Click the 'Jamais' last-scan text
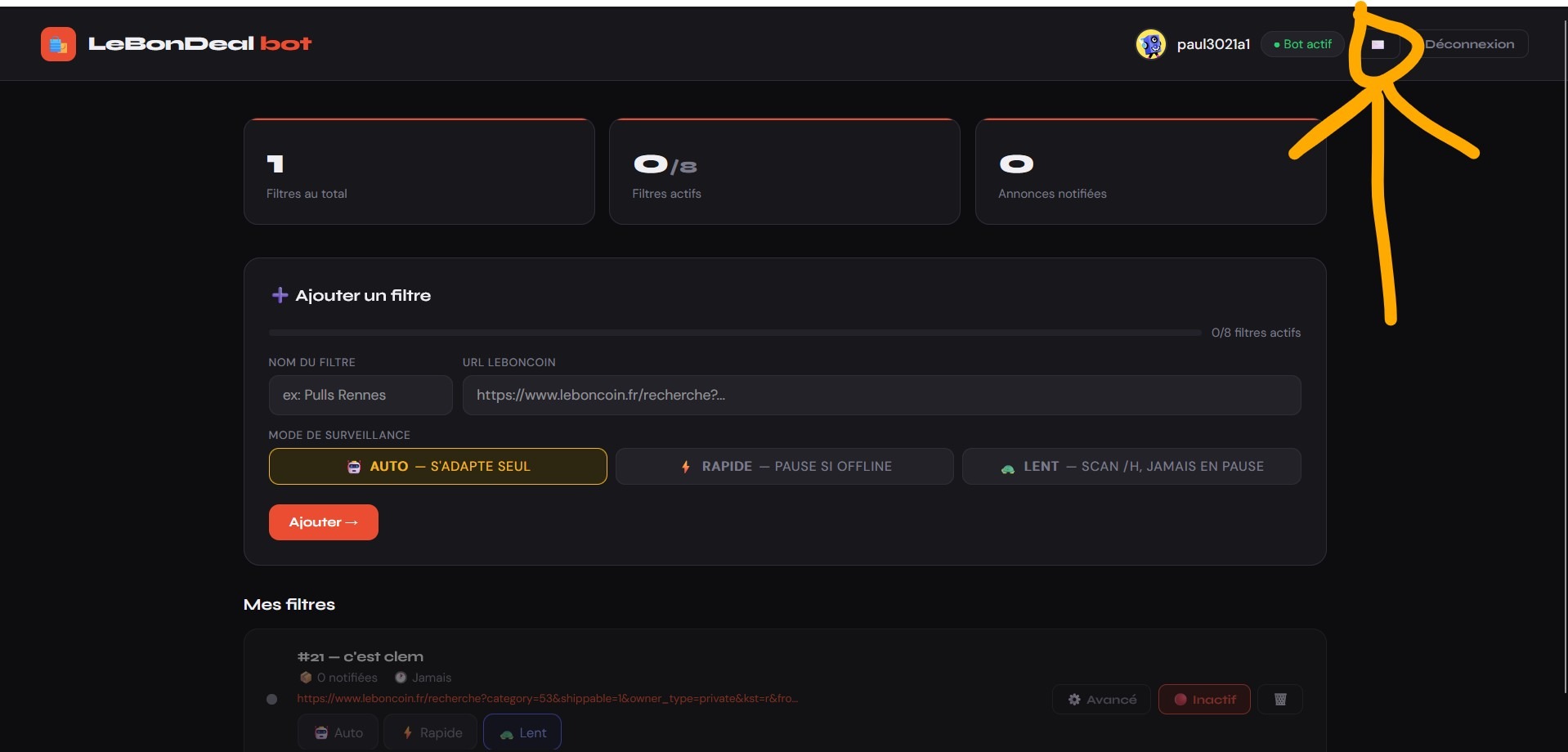The height and width of the screenshot is (752, 1568). coord(432,678)
